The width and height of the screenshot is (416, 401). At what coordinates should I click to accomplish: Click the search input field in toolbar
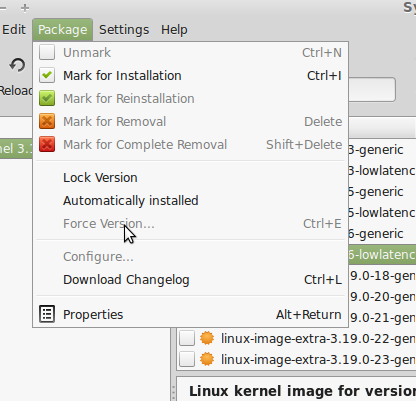click(372, 89)
